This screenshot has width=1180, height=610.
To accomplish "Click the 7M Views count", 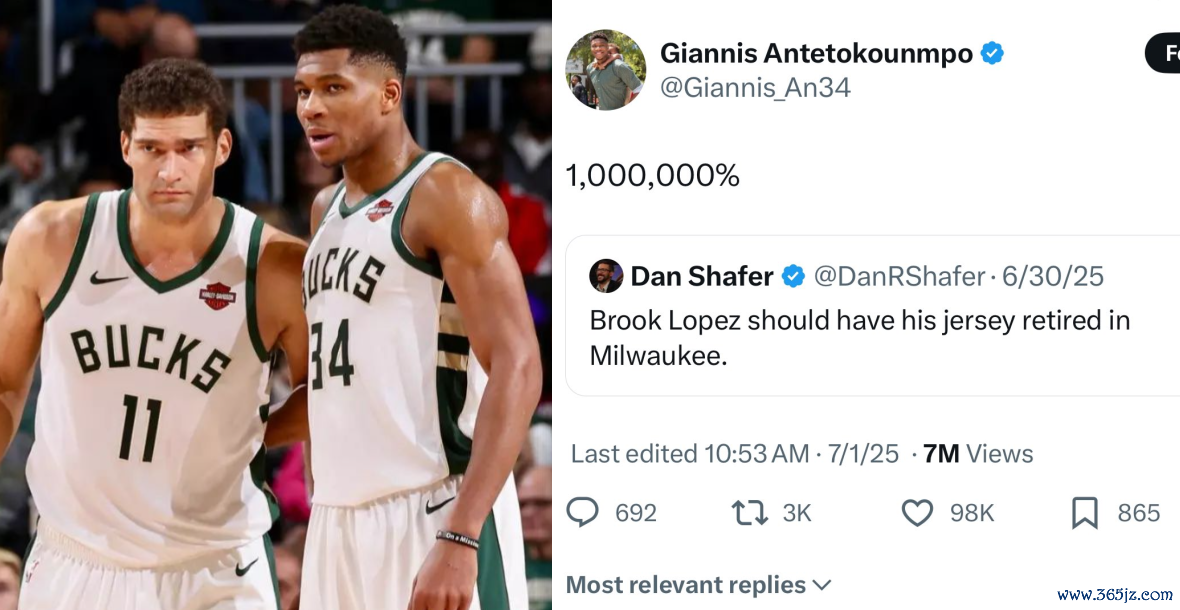I will pyautogui.click(x=978, y=454).
